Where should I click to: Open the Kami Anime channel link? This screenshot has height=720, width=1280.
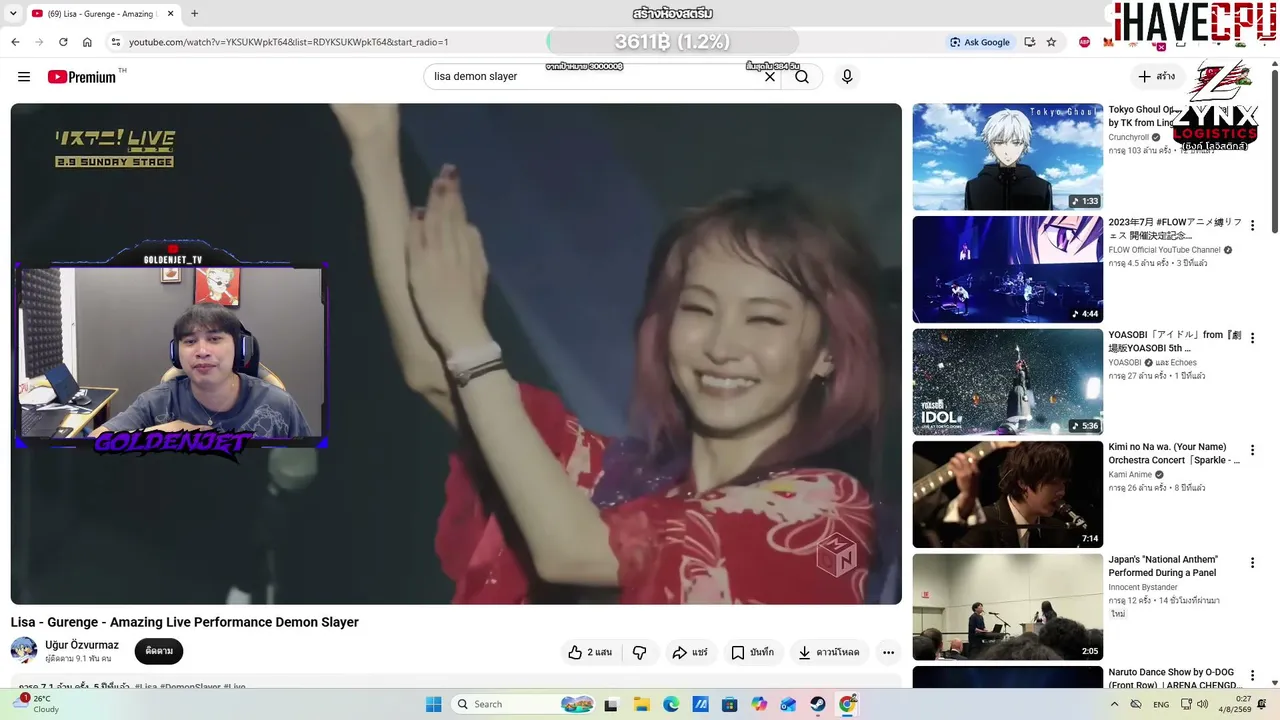point(1130,475)
